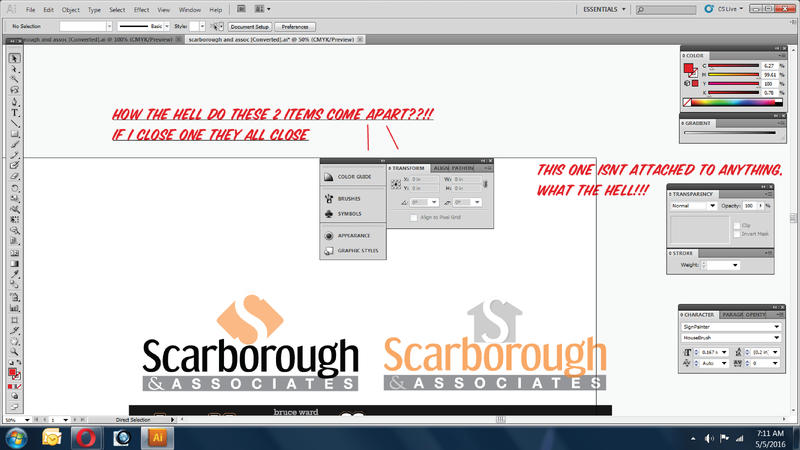The image size is (800, 450).
Task: Select the Selection (black arrow) tool
Action: point(14,58)
